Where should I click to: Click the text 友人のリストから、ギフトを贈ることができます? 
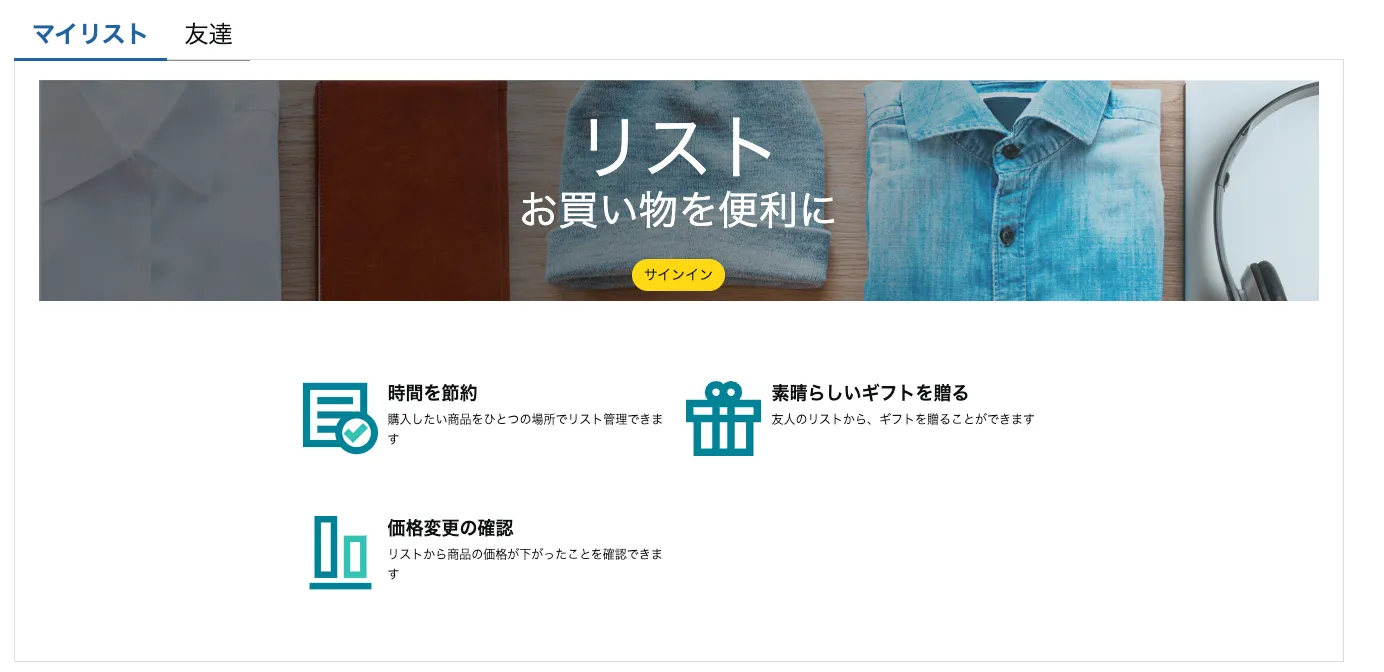(x=903, y=419)
